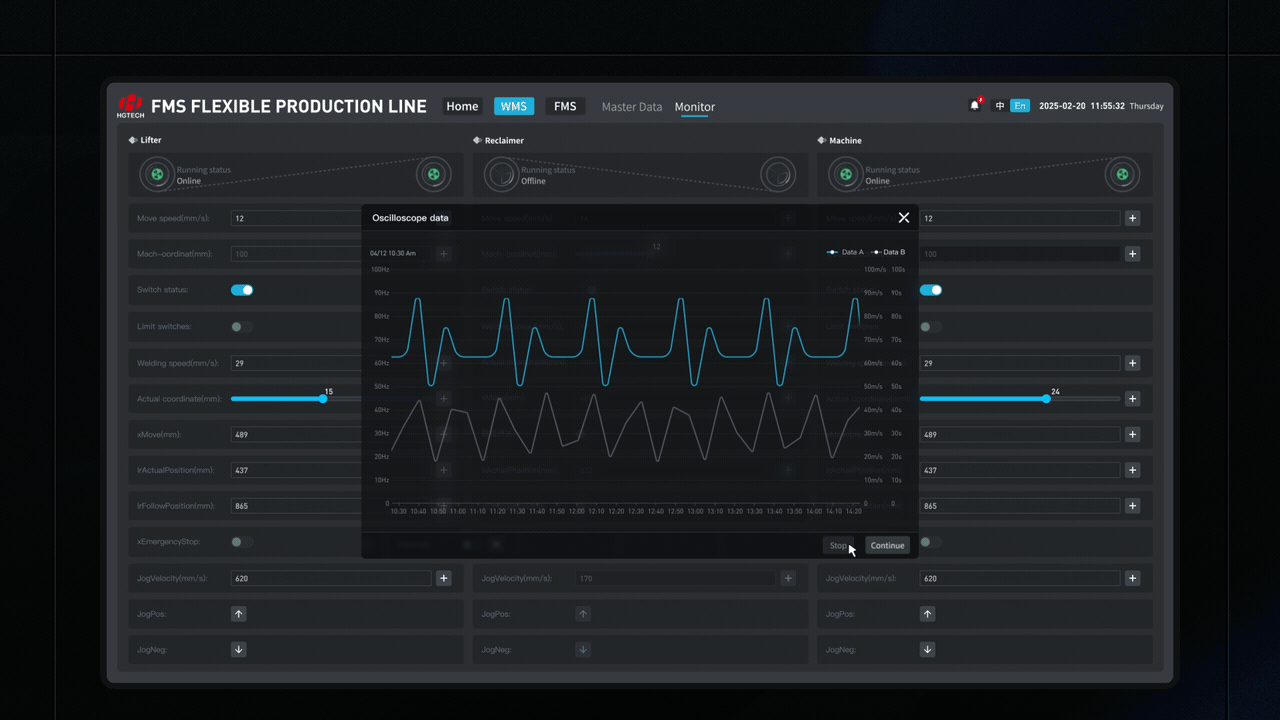
Task: Open the FMS tab
Action: (565, 106)
